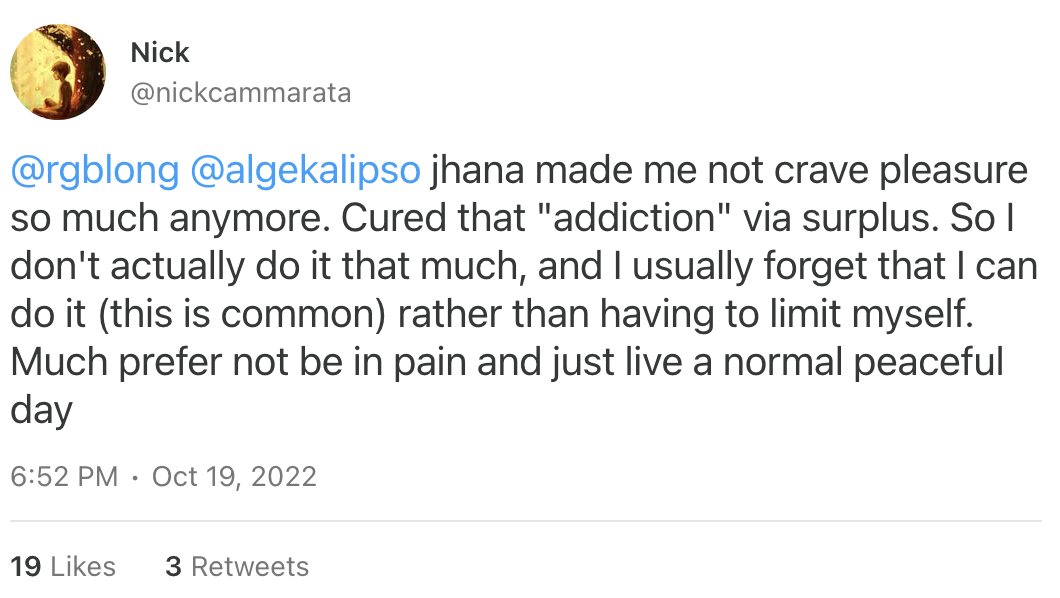The height and width of the screenshot is (598, 1060).
Task: Click the 6:52 PM time text
Action: (63, 477)
